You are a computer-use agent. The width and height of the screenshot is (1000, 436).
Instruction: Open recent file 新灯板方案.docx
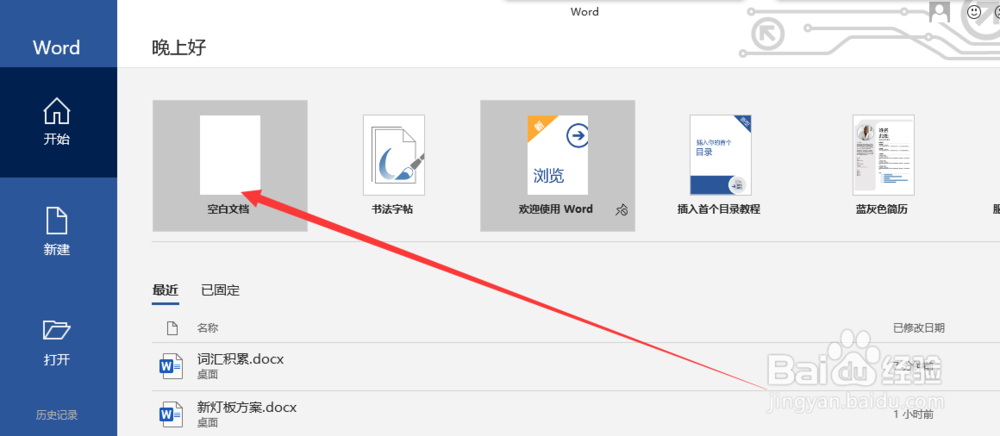[x=247, y=407]
